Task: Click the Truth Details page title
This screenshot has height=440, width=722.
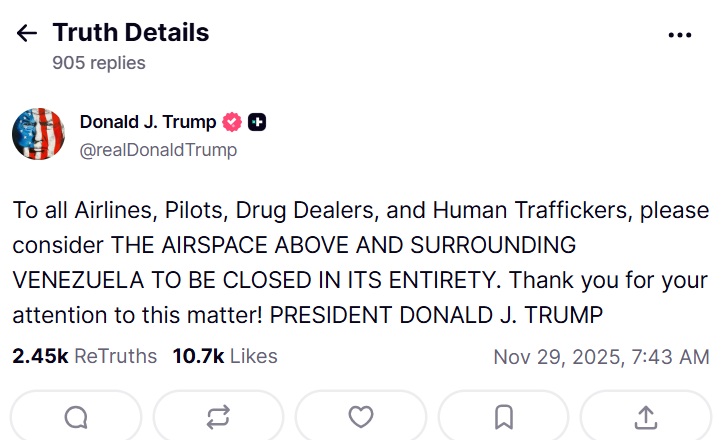Action: (x=131, y=32)
